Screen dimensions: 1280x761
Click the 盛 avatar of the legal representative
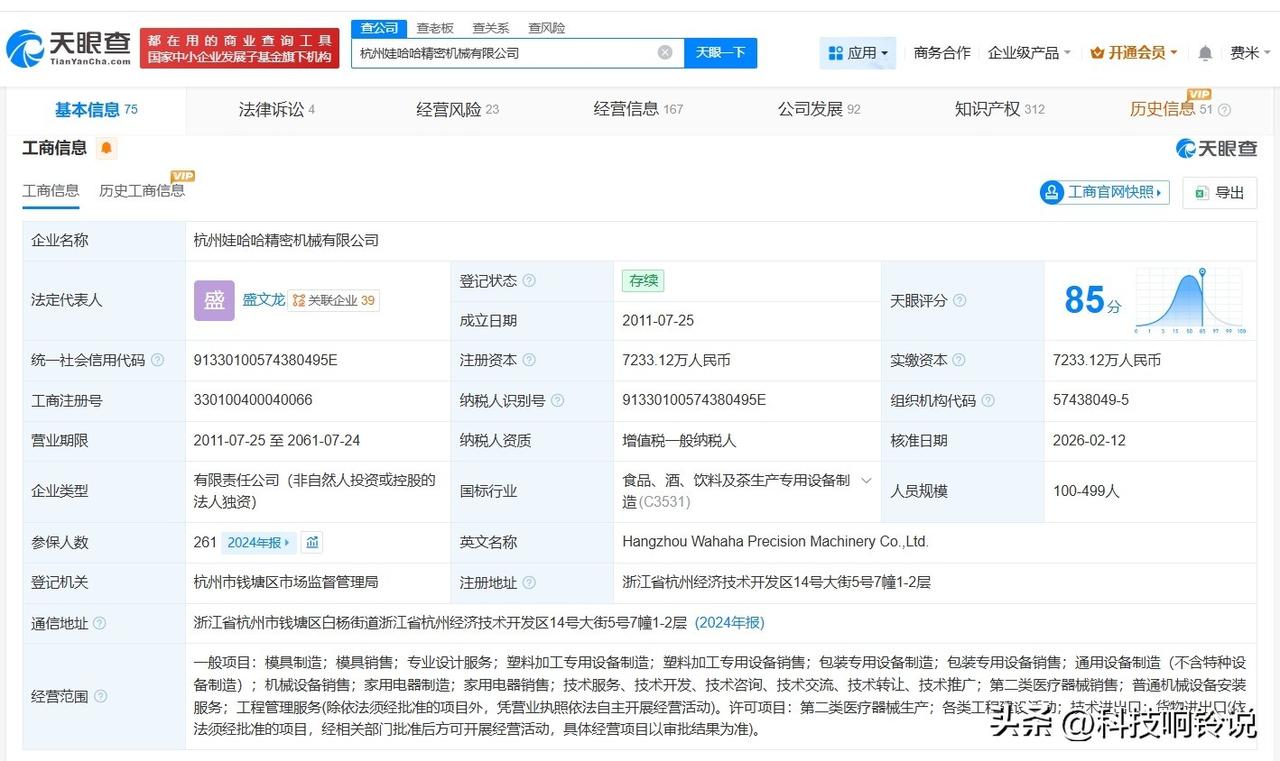214,300
